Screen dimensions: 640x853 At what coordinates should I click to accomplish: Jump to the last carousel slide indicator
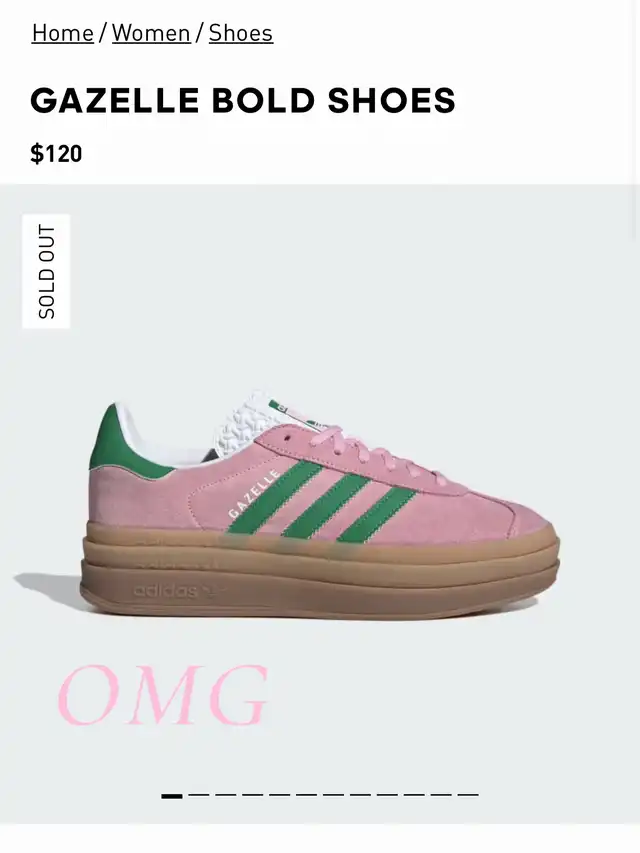[468, 795]
